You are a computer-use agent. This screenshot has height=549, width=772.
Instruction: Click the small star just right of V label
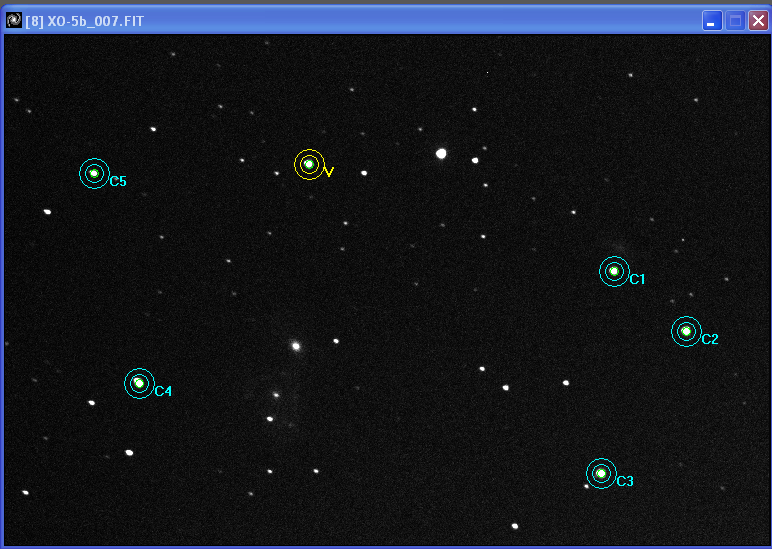[364, 173]
